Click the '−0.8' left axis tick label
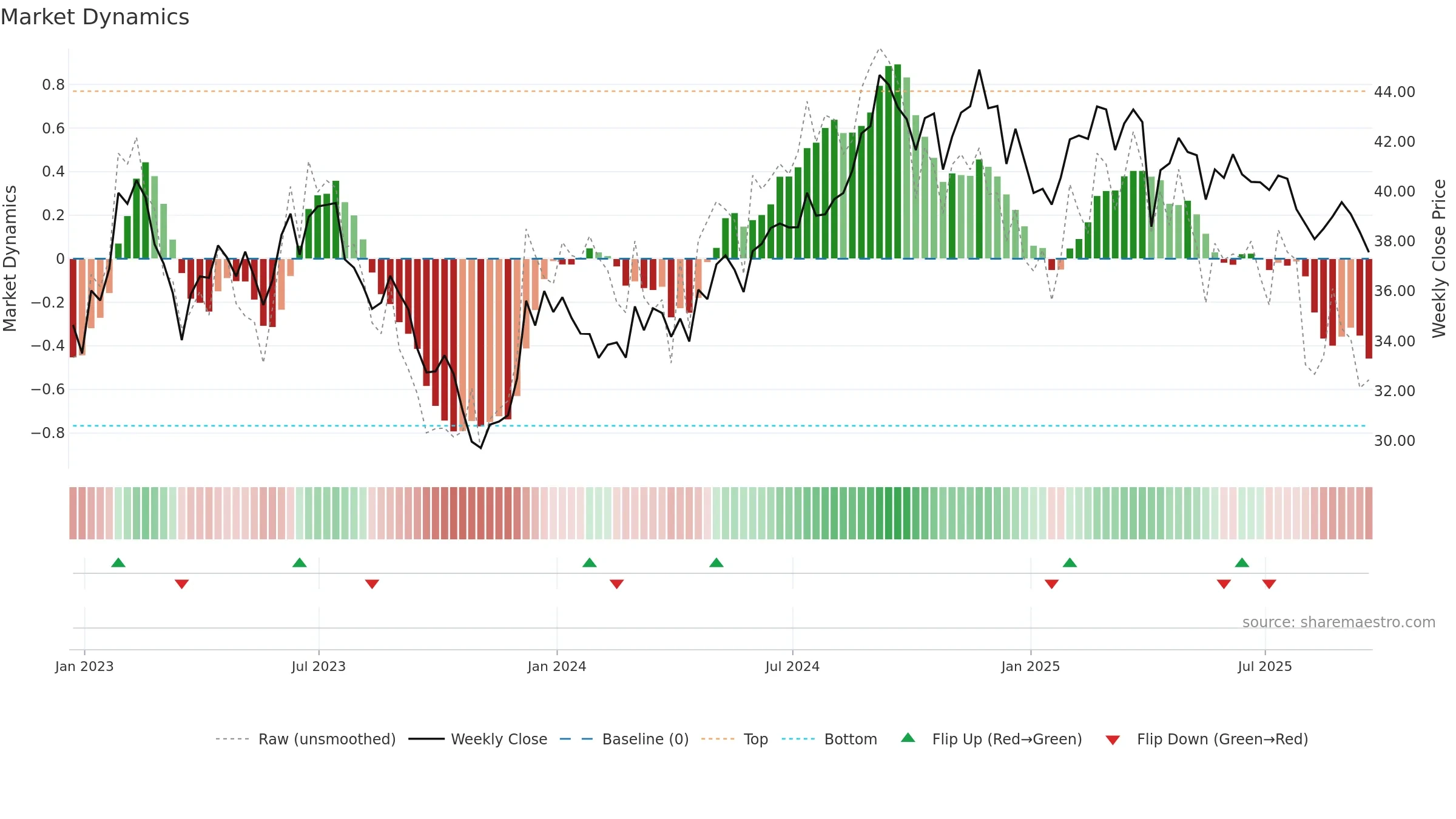The image size is (1456, 819). 48,433
